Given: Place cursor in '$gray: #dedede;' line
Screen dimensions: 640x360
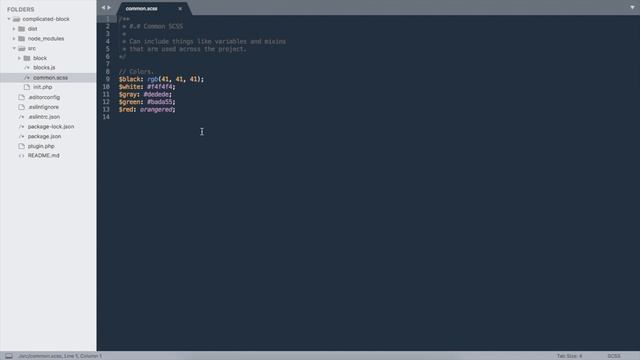Looking at the screenshot, I should (145, 94).
